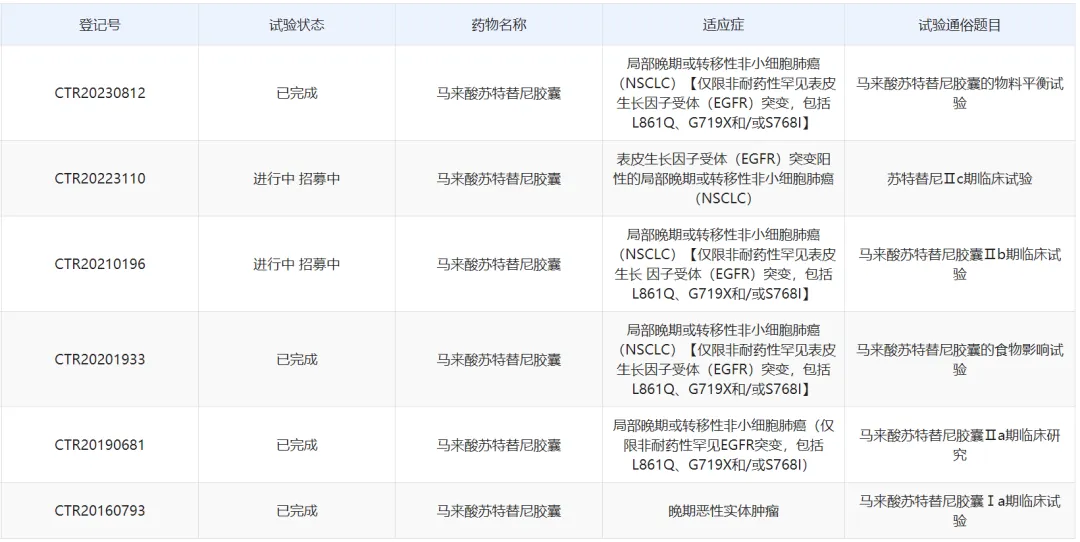Click 进行中 招募中 status for CTR20223110

297,179
